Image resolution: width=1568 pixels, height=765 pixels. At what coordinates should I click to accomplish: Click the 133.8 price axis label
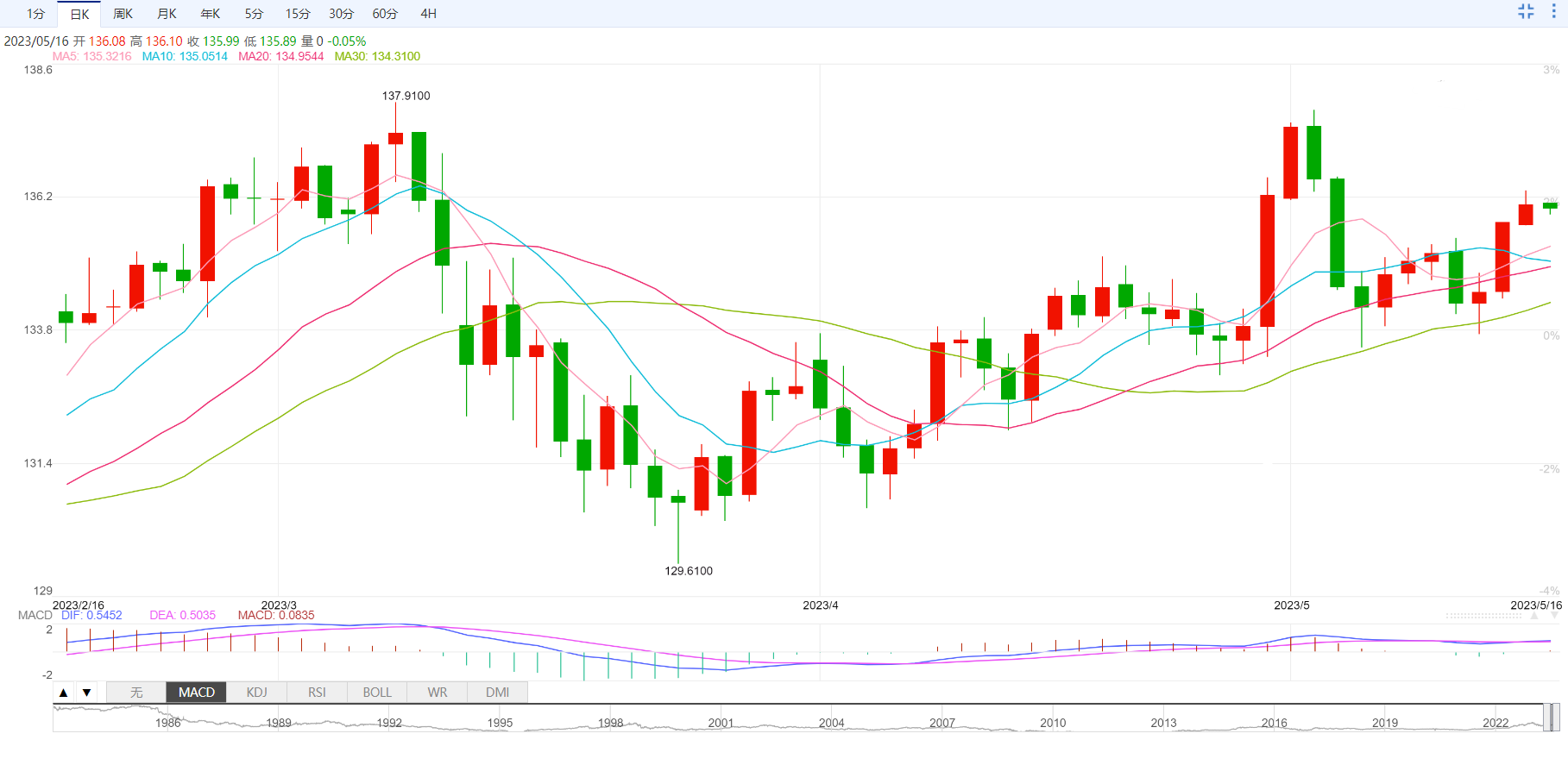38,329
